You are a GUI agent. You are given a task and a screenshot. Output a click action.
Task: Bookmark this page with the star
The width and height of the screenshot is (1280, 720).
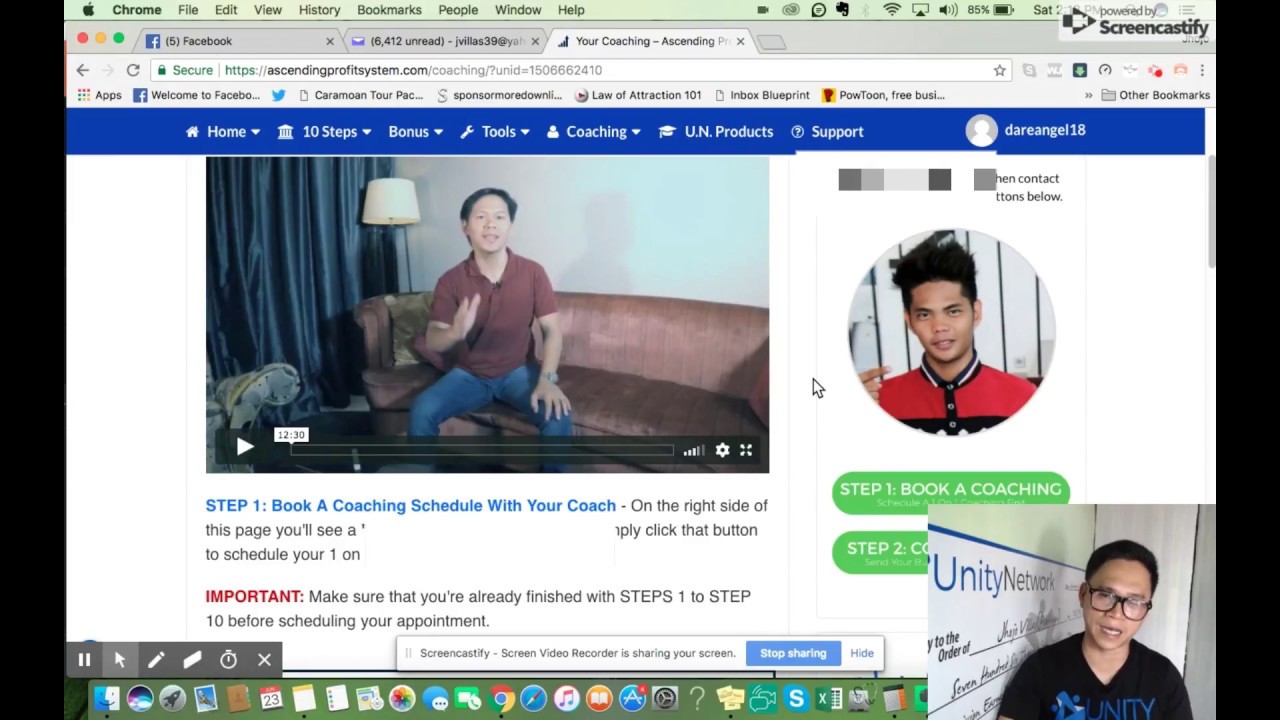[x=999, y=70]
